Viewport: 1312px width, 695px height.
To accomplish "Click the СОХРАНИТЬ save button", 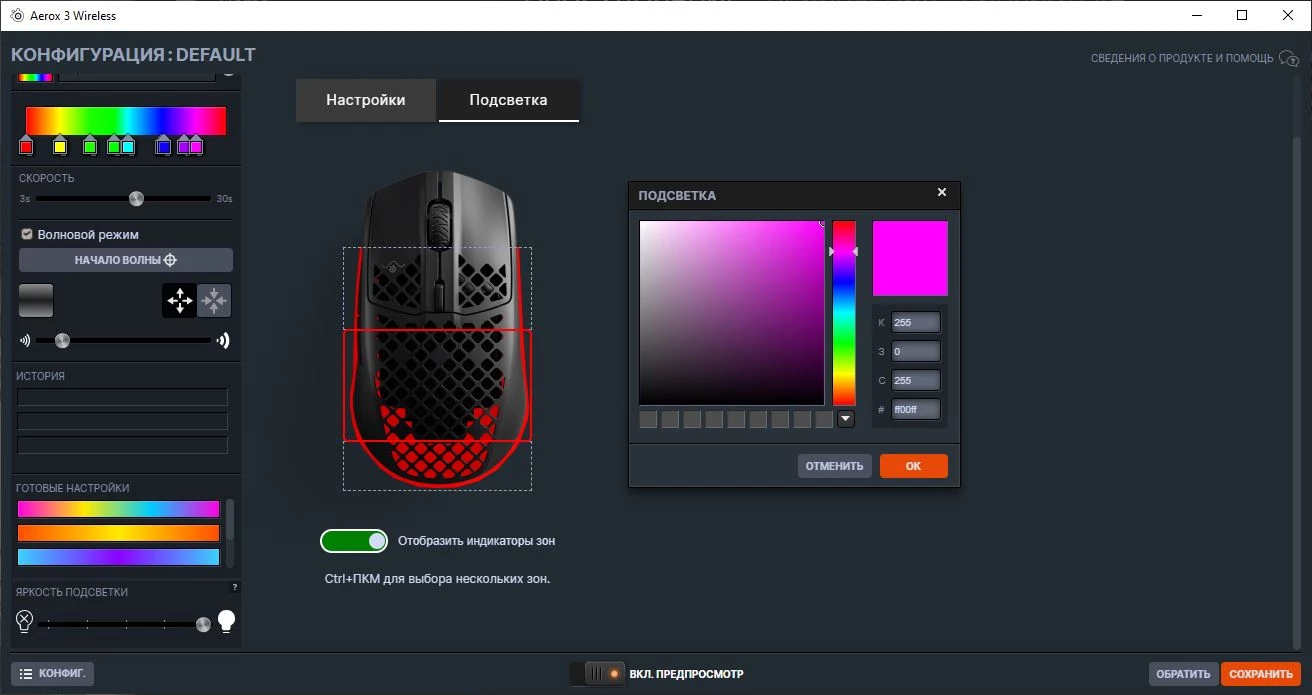I will pos(1261,674).
